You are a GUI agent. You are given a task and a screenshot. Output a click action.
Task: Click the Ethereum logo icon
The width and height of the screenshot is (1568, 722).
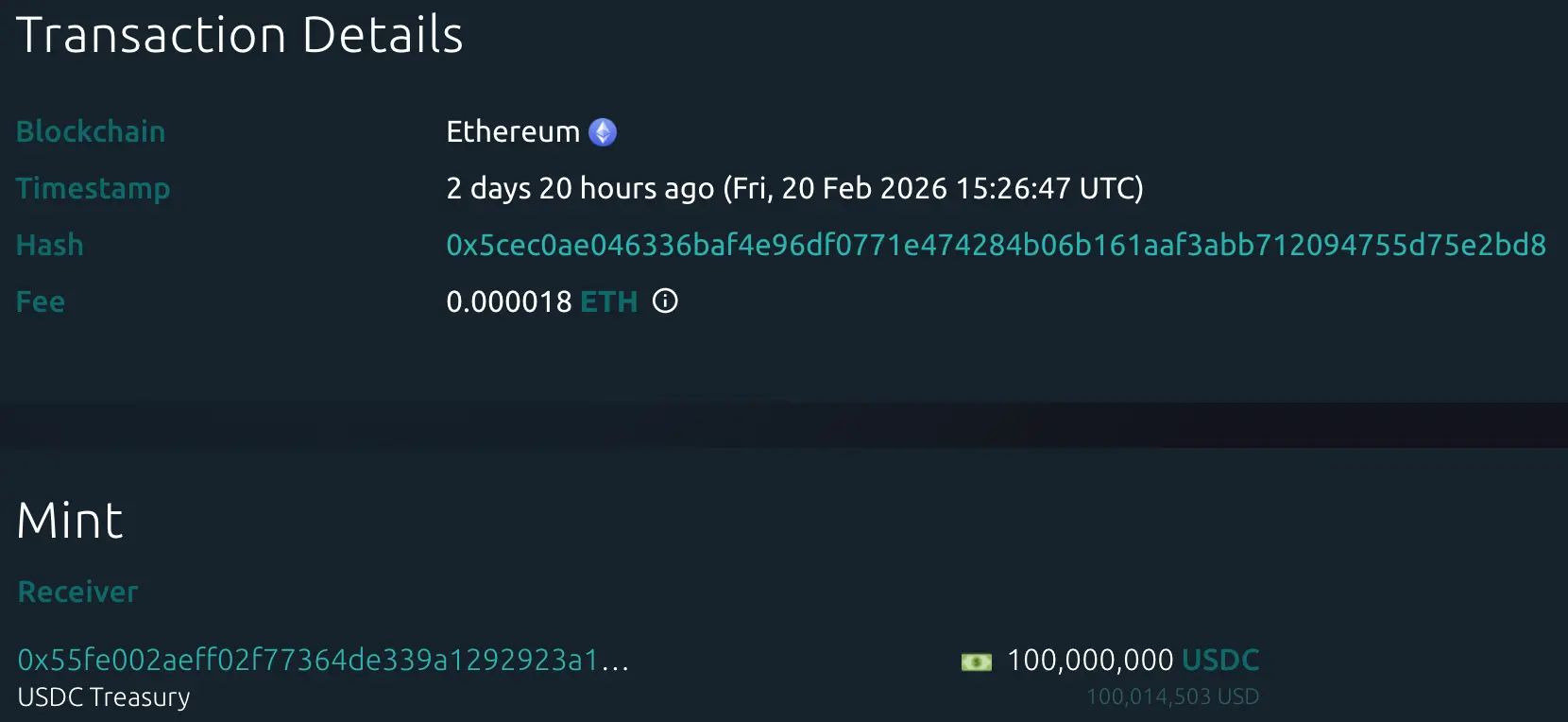coord(603,132)
